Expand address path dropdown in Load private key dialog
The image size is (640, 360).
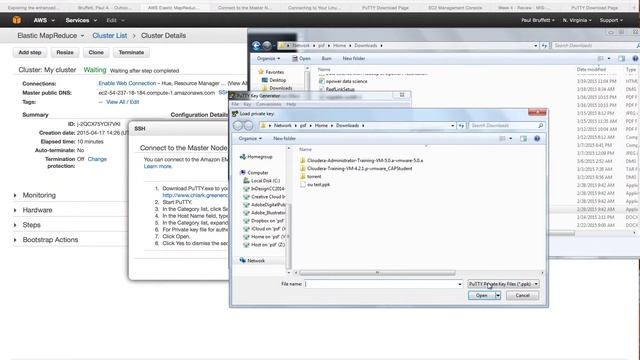pyautogui.click(x=452, y=126)
